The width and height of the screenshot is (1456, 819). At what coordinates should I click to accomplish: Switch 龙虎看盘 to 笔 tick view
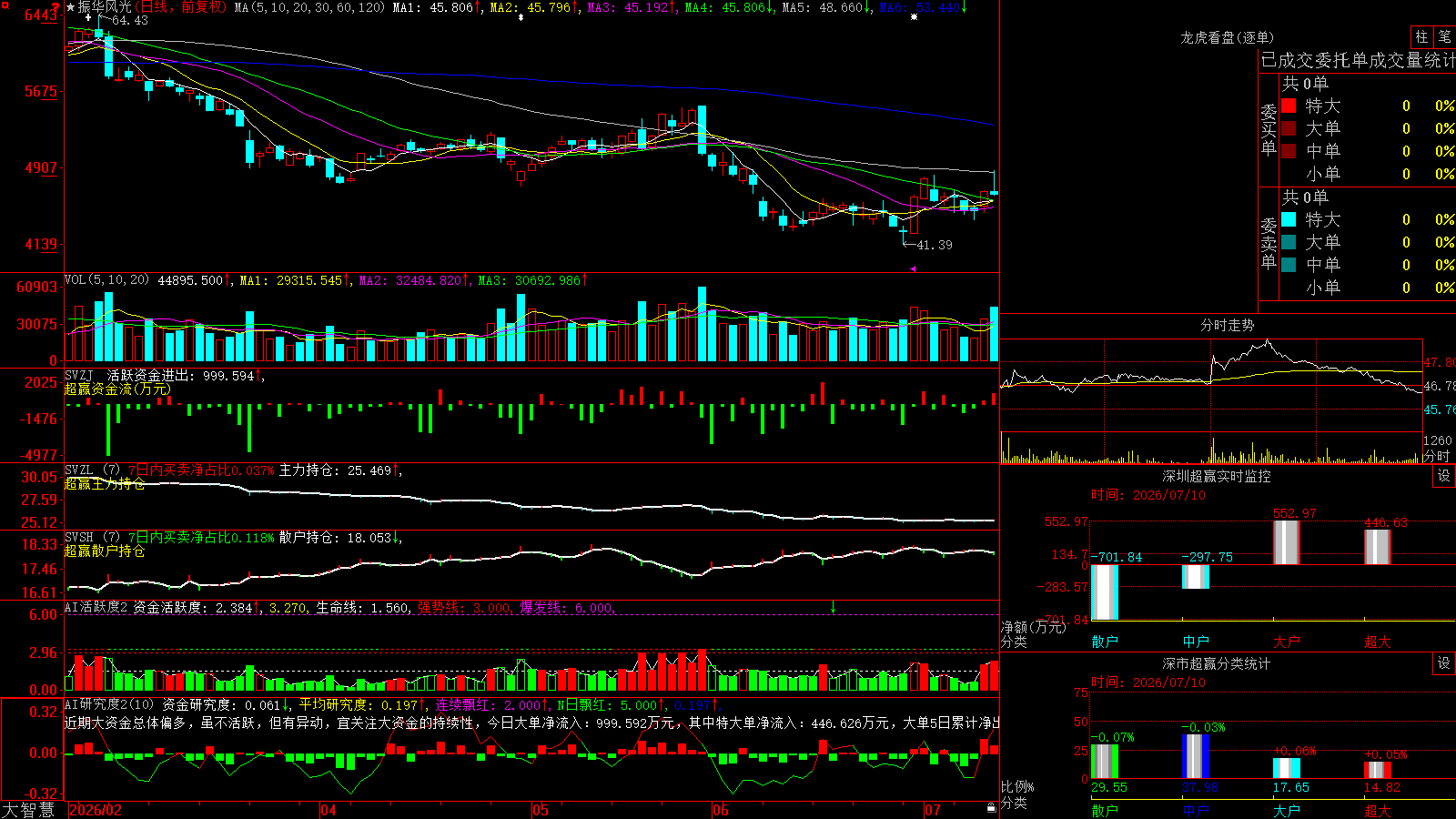(1444, 36)
